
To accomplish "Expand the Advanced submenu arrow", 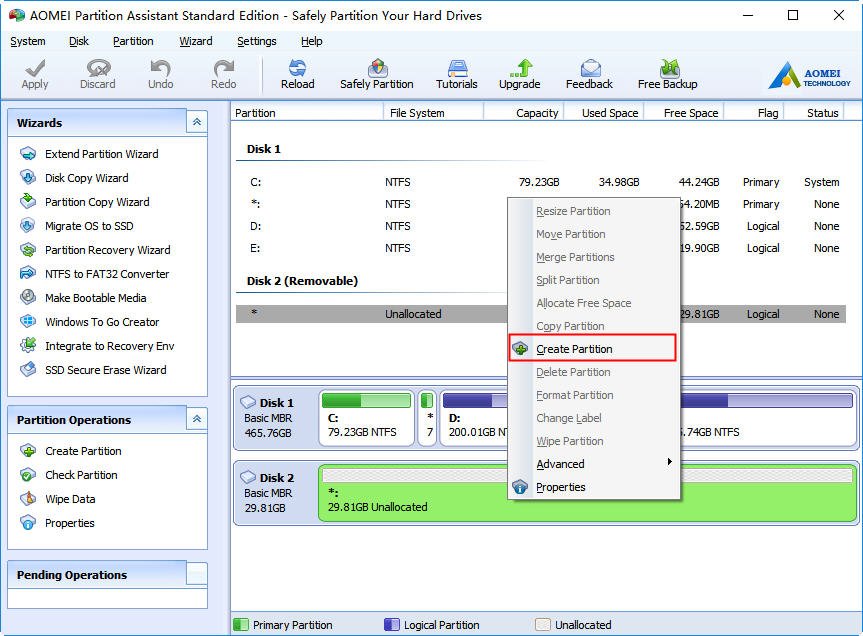I will [x=669, y=462].
